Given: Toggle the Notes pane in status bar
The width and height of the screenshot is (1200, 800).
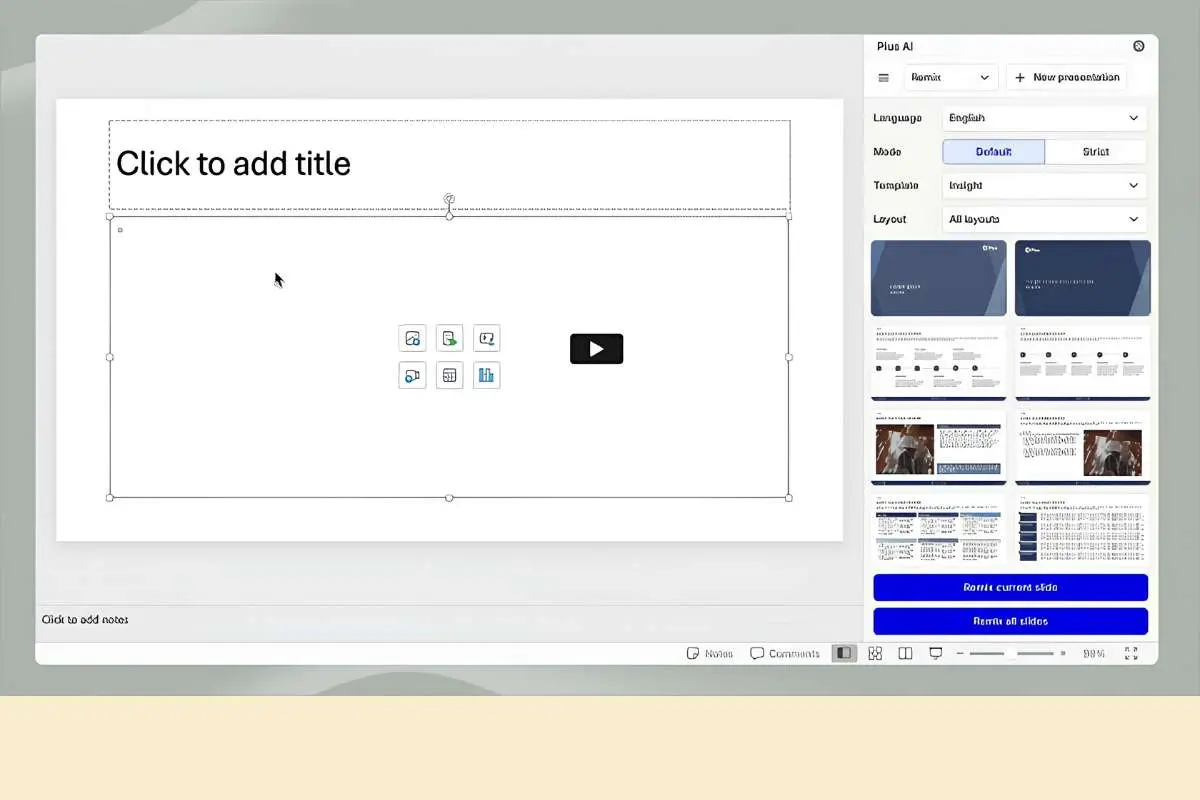Looking at the screenshot, I should 709,653.
